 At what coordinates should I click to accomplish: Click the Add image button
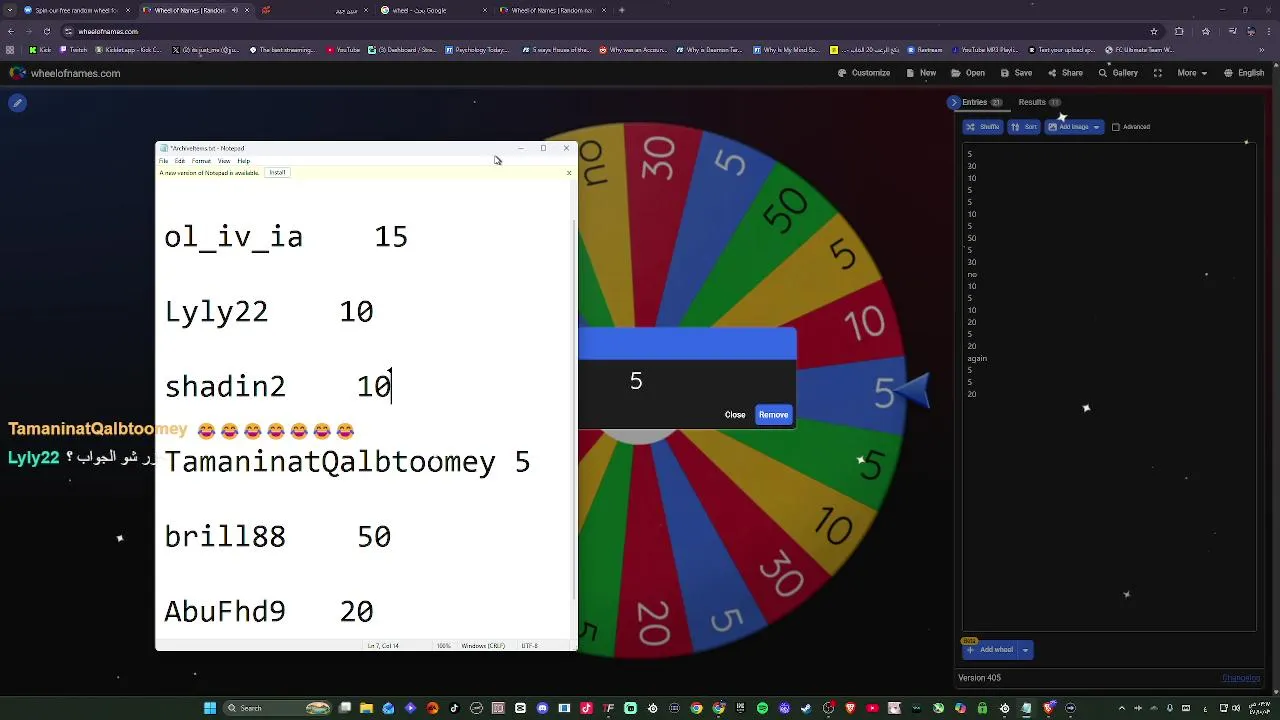tap(1067, 127)
